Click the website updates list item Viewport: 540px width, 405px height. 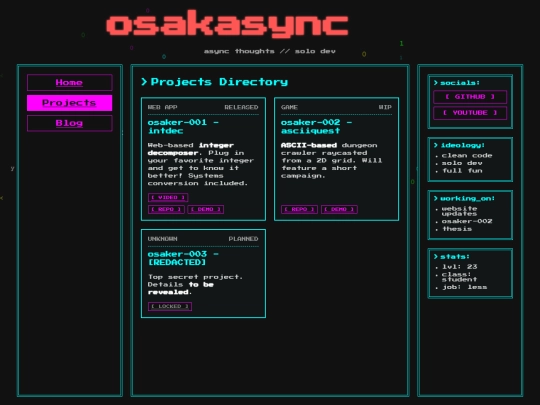(x=459, y=211)
